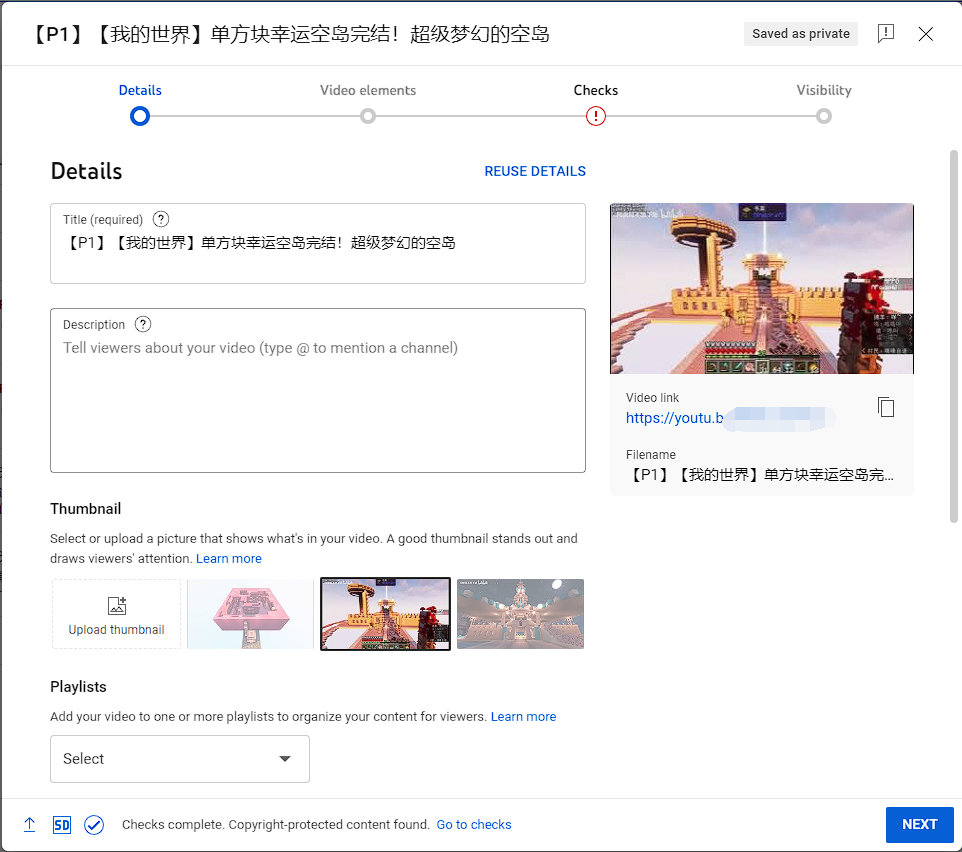
Task: Click the upload status arrow icon
Action: click(30, 825)
